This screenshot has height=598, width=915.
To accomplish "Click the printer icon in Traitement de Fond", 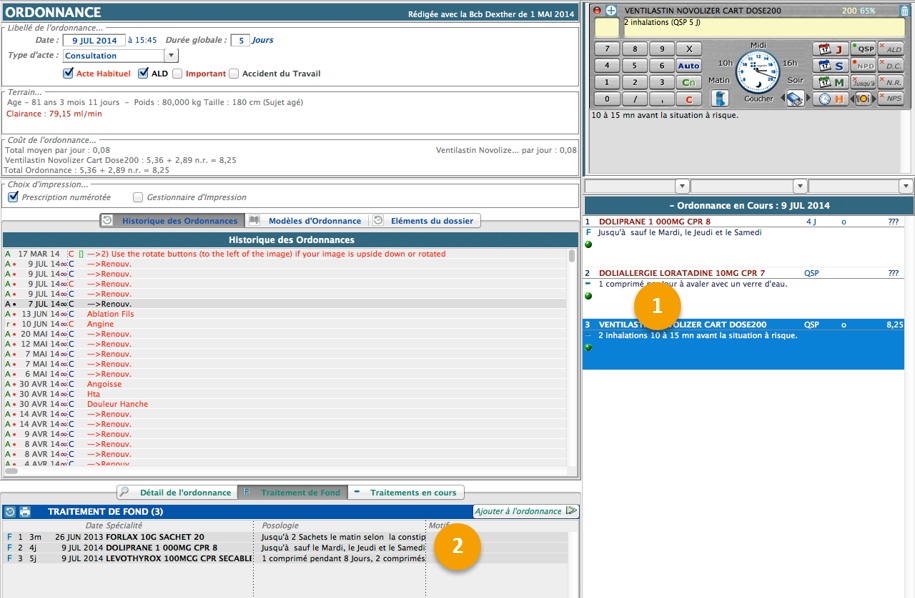I will click(25, 511).
